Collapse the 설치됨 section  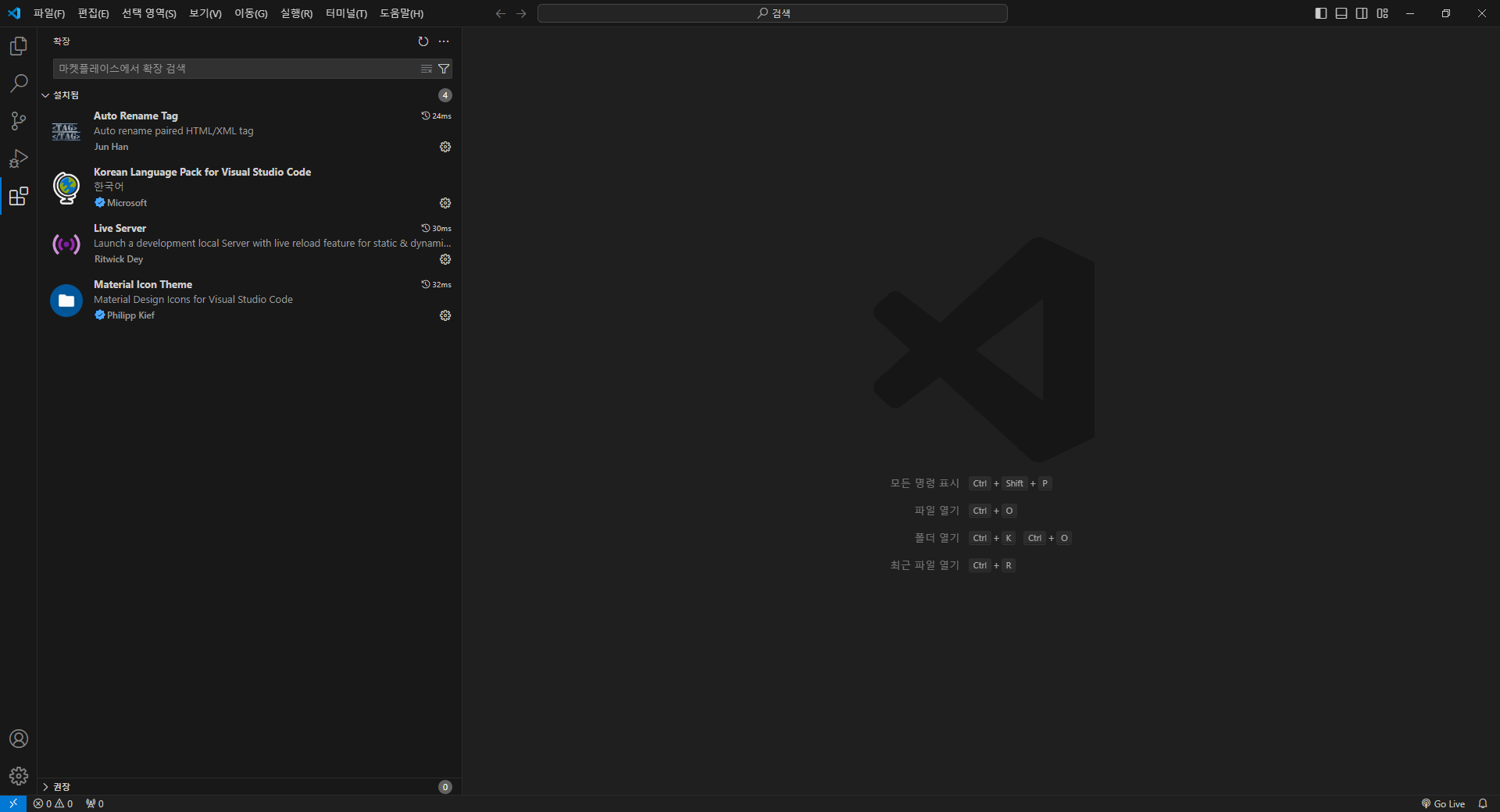pos(249,95)
